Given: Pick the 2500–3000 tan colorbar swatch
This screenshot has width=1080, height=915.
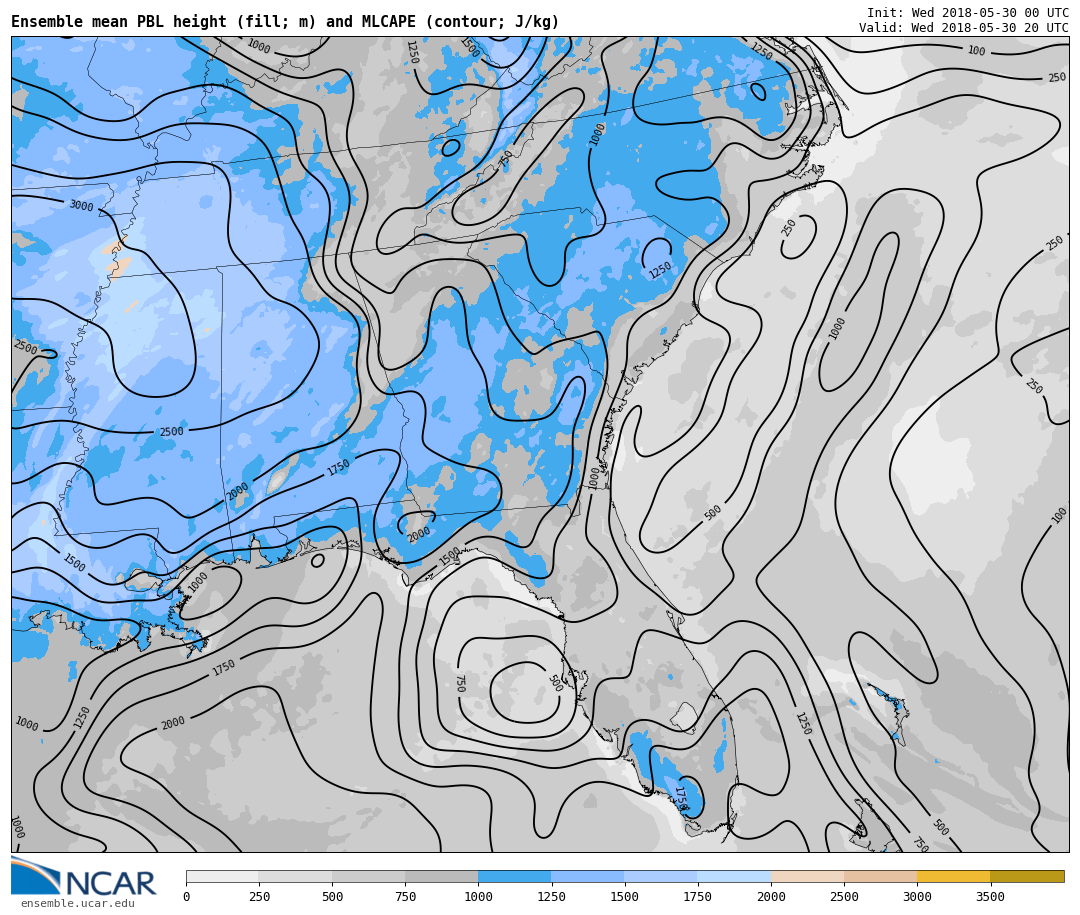Looking at the screenshot, I should point(880,876).
